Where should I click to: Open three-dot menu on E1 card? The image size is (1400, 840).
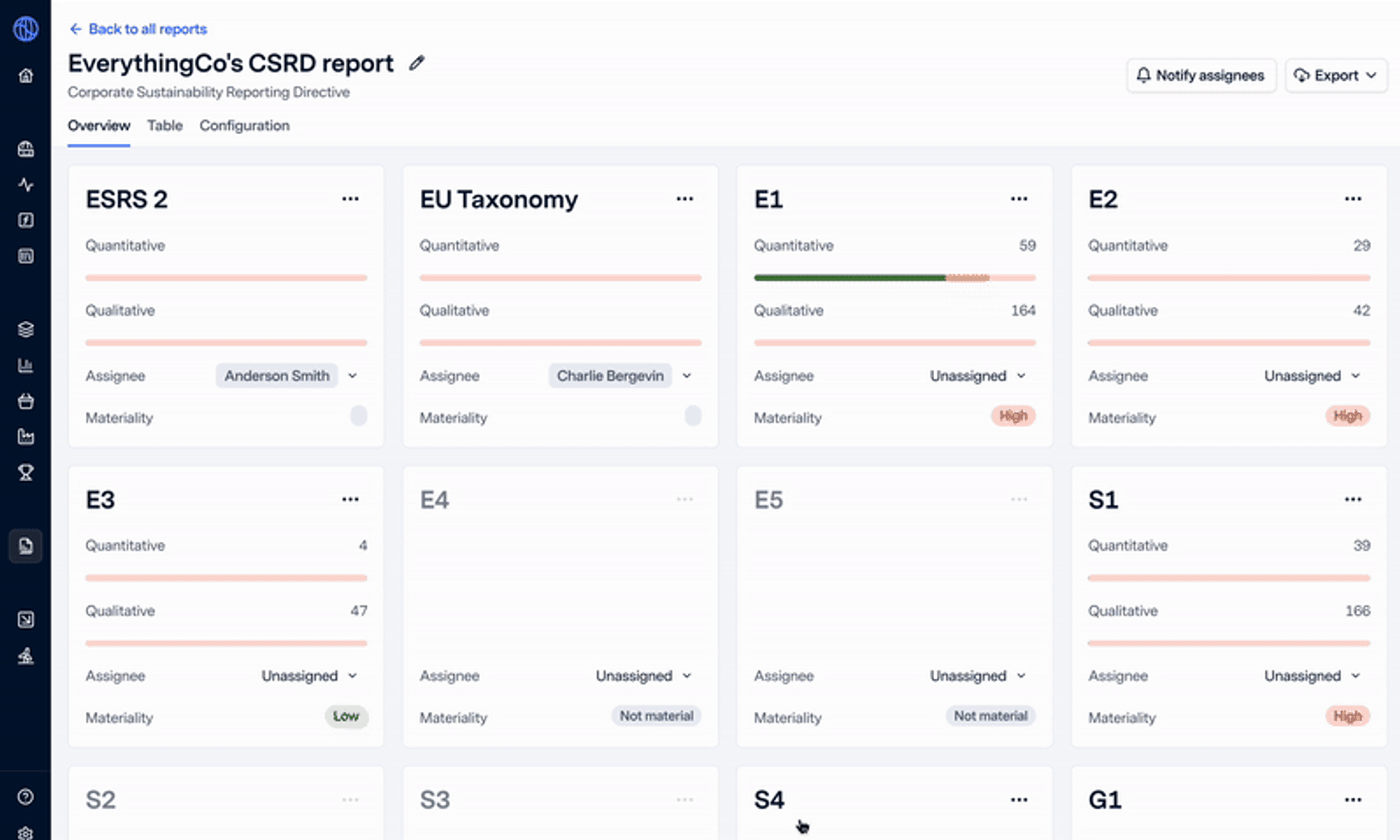pos(1019,199)
